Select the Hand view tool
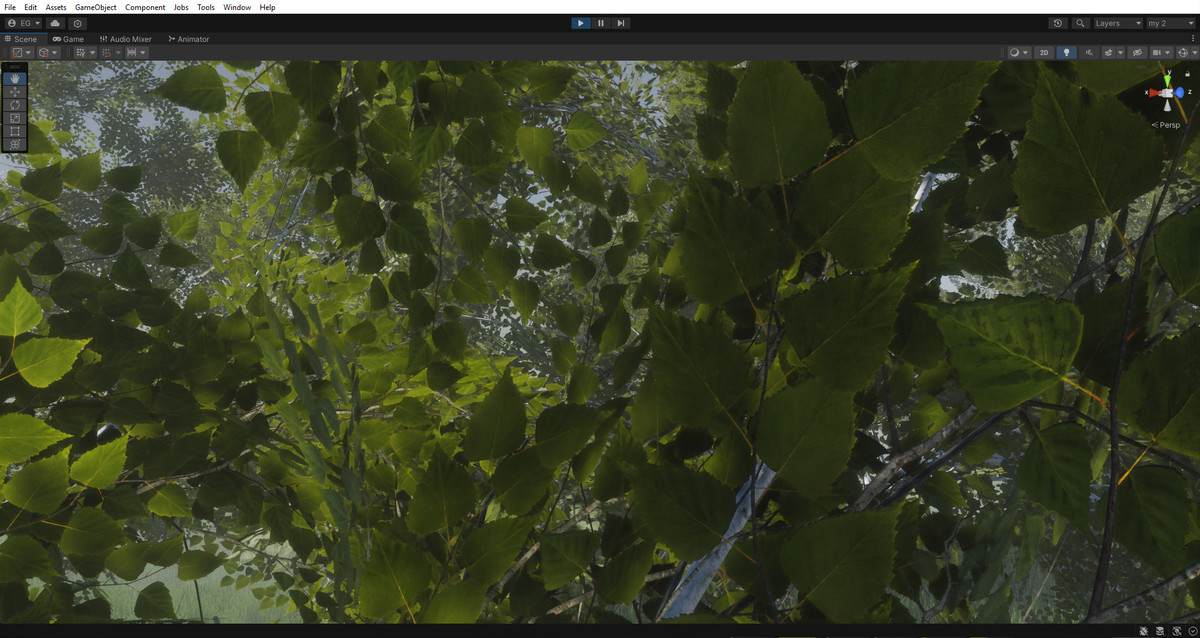This screenshot has height=638, width=1200. [x=15, y=78]
